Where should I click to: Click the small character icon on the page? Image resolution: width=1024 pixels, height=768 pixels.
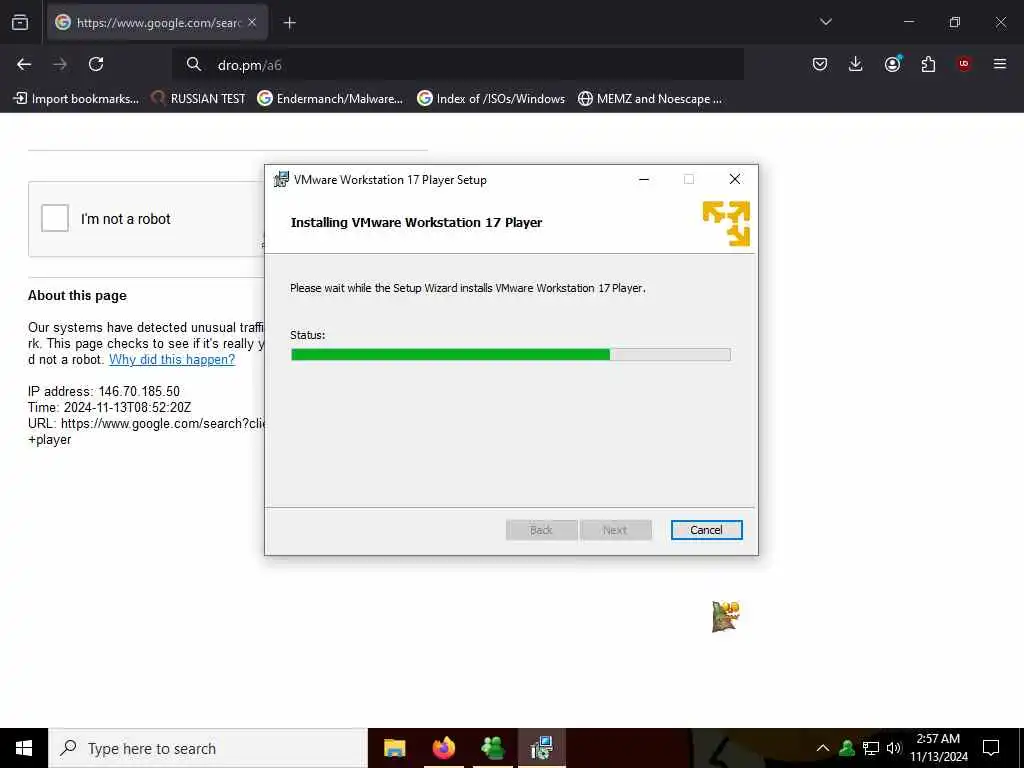[x=726, y=616]
